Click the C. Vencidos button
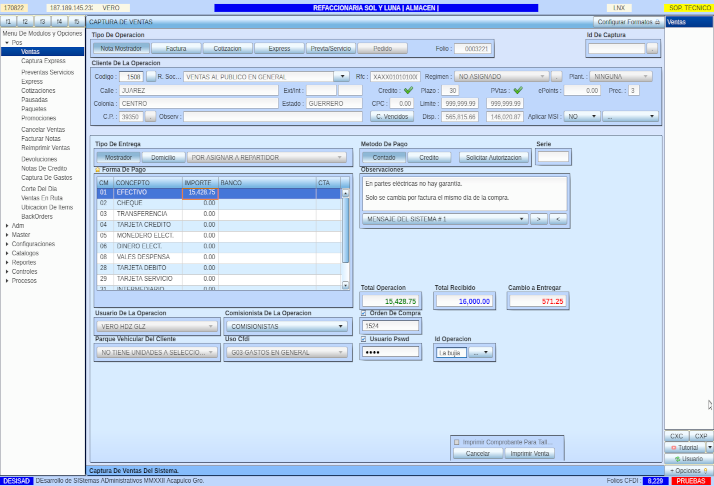This screenshot has height=486, width=714. [392, 117]
